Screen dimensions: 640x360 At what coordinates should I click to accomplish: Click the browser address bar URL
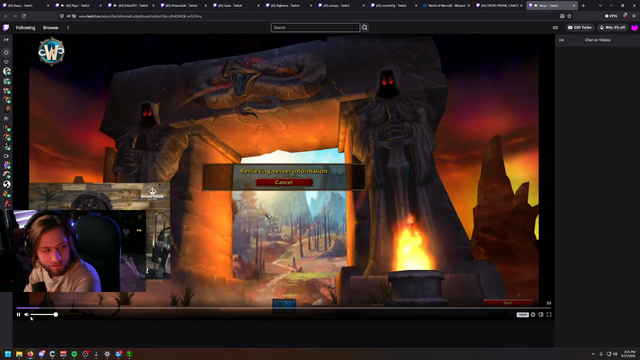[140, 16]
